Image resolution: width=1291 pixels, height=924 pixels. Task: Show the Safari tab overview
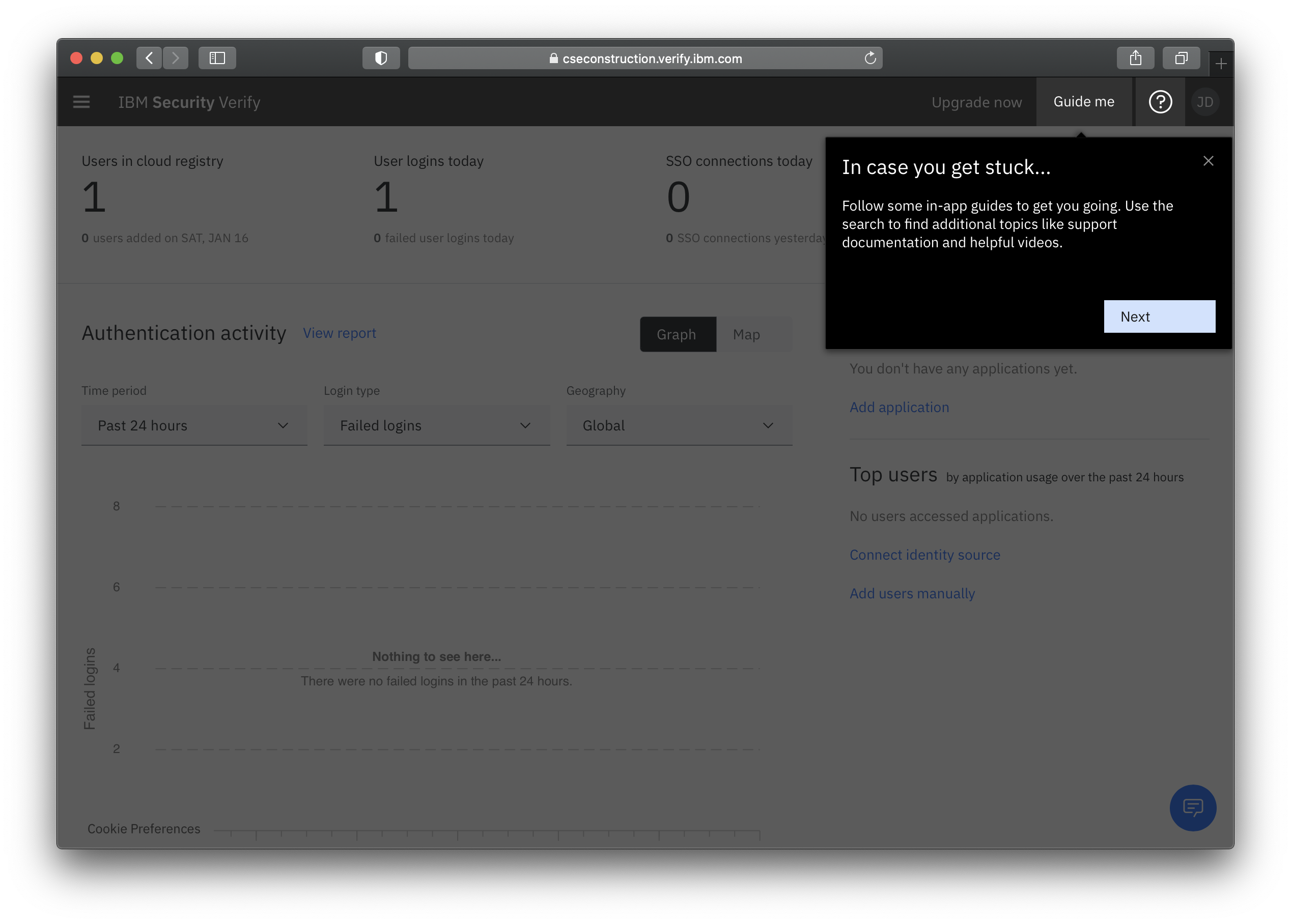(x=1181, y=58)
